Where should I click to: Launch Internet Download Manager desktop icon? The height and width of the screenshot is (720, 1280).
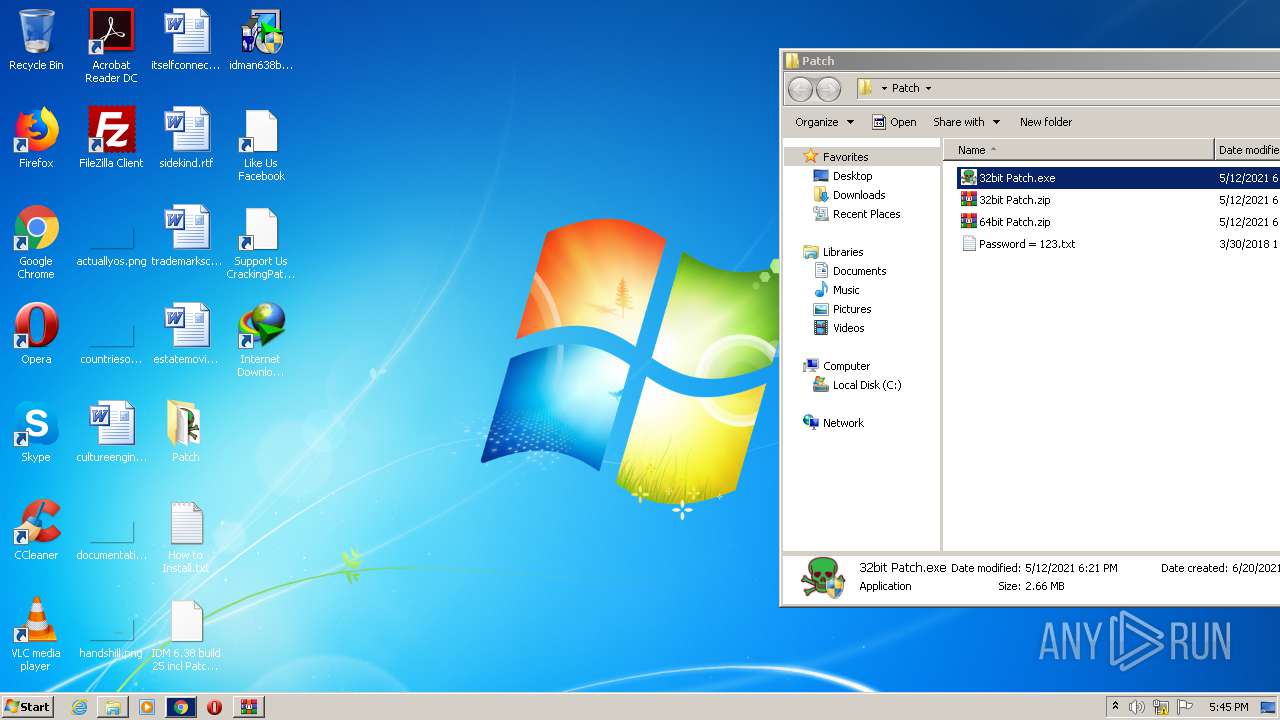pos(261,341)
